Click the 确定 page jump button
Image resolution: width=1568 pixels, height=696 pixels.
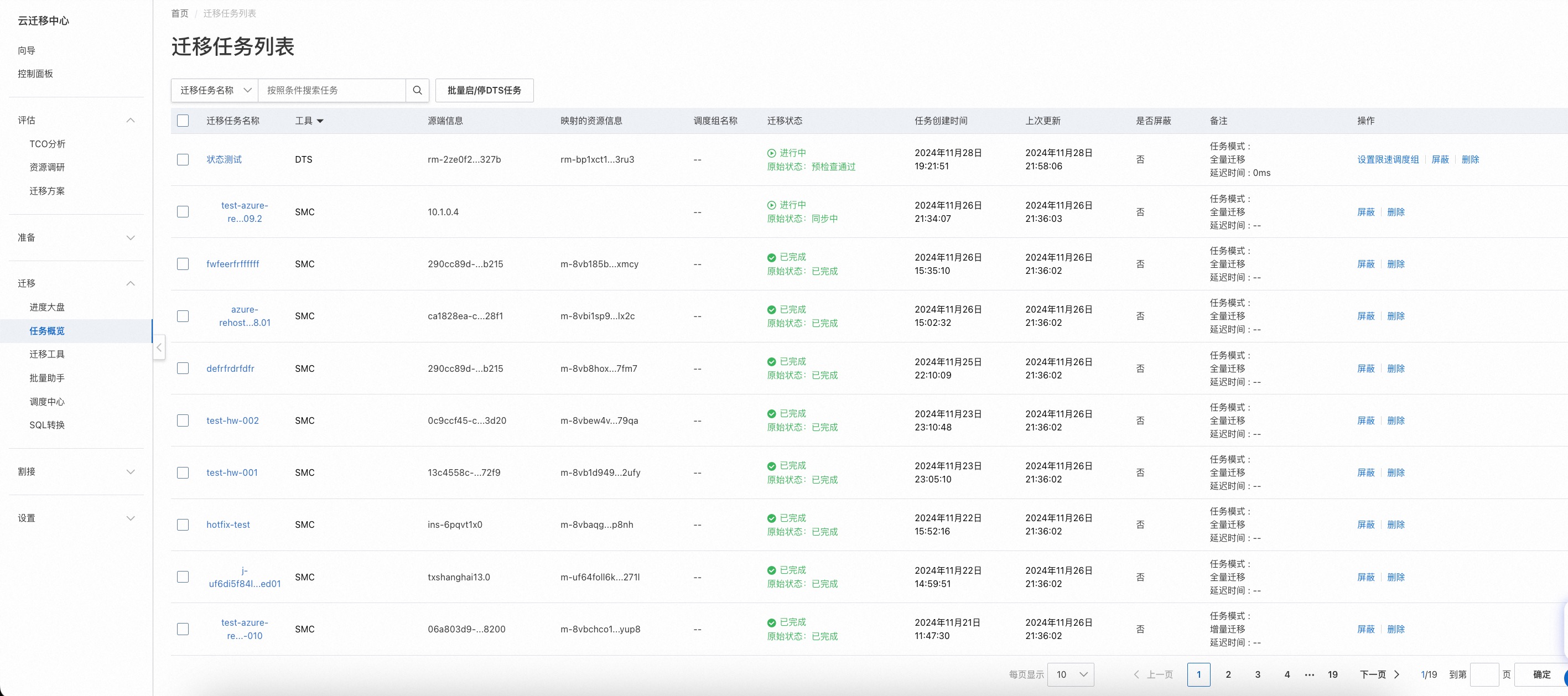click(1541, 674)
